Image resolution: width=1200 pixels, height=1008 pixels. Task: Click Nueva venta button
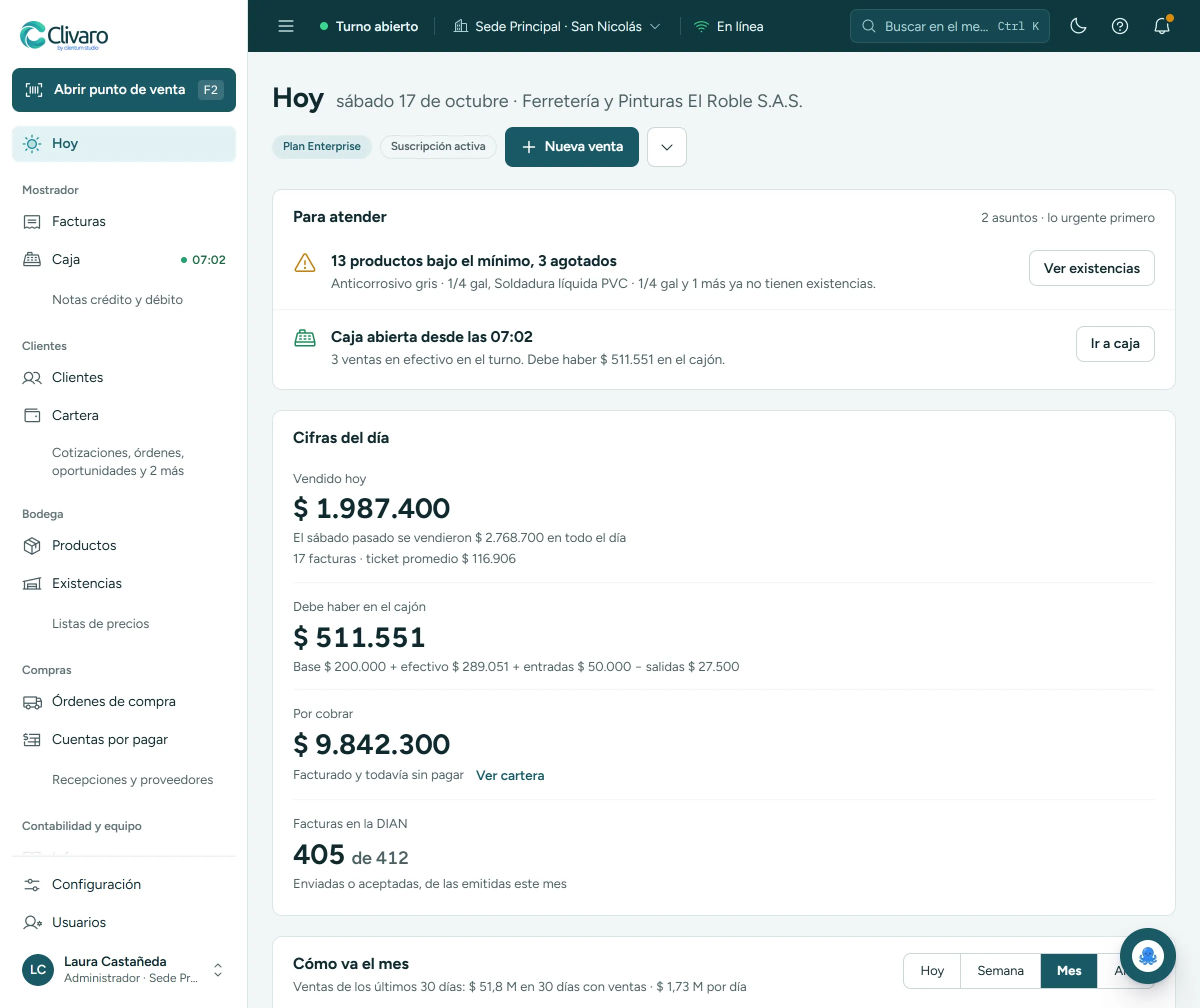coord(571,147)
